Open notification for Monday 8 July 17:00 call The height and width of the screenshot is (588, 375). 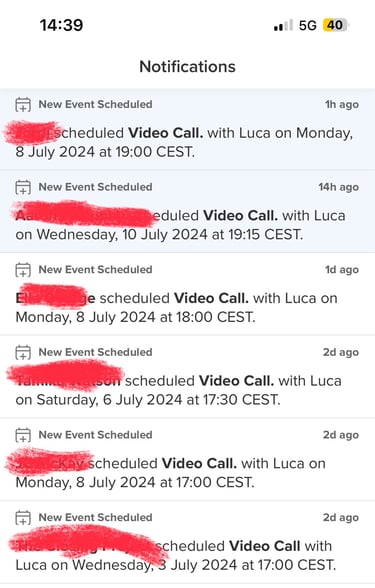click(188, 459)
